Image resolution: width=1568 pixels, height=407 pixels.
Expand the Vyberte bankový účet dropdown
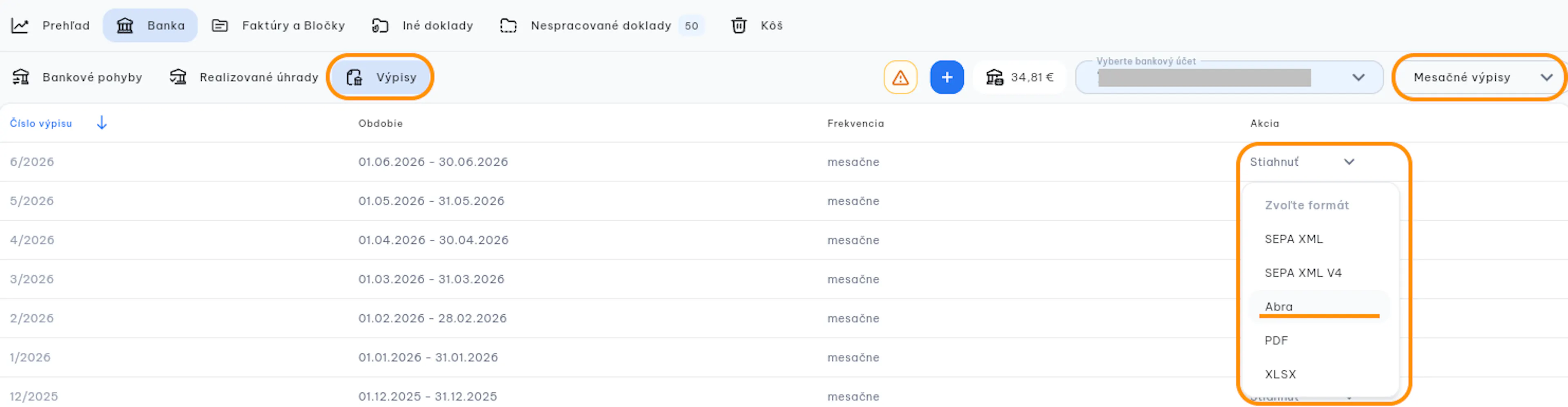(x=1229, y=77)
